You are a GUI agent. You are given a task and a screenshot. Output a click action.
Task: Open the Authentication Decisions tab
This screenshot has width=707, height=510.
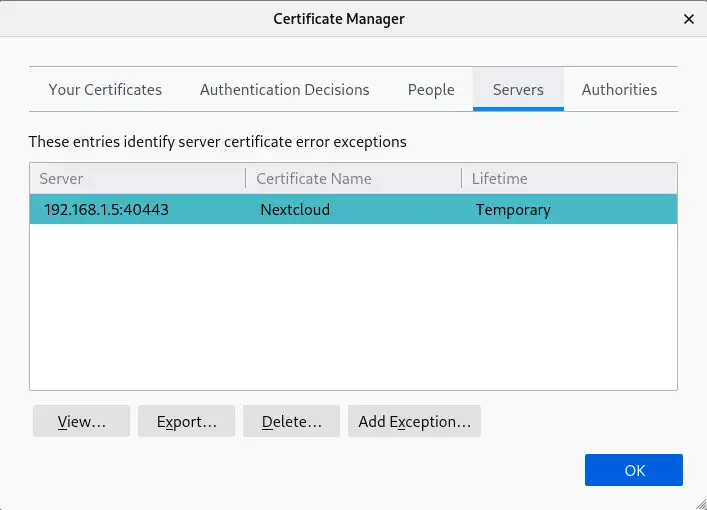pyautogui.click(x=284, y=90)
